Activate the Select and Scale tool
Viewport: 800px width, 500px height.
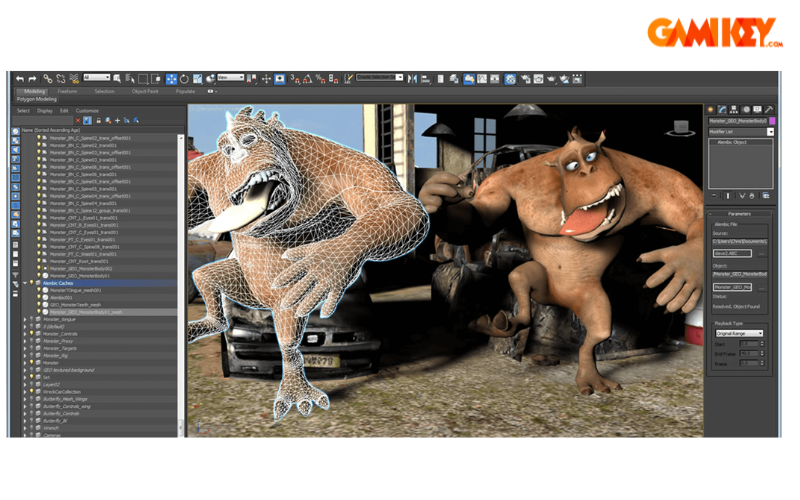197,79
